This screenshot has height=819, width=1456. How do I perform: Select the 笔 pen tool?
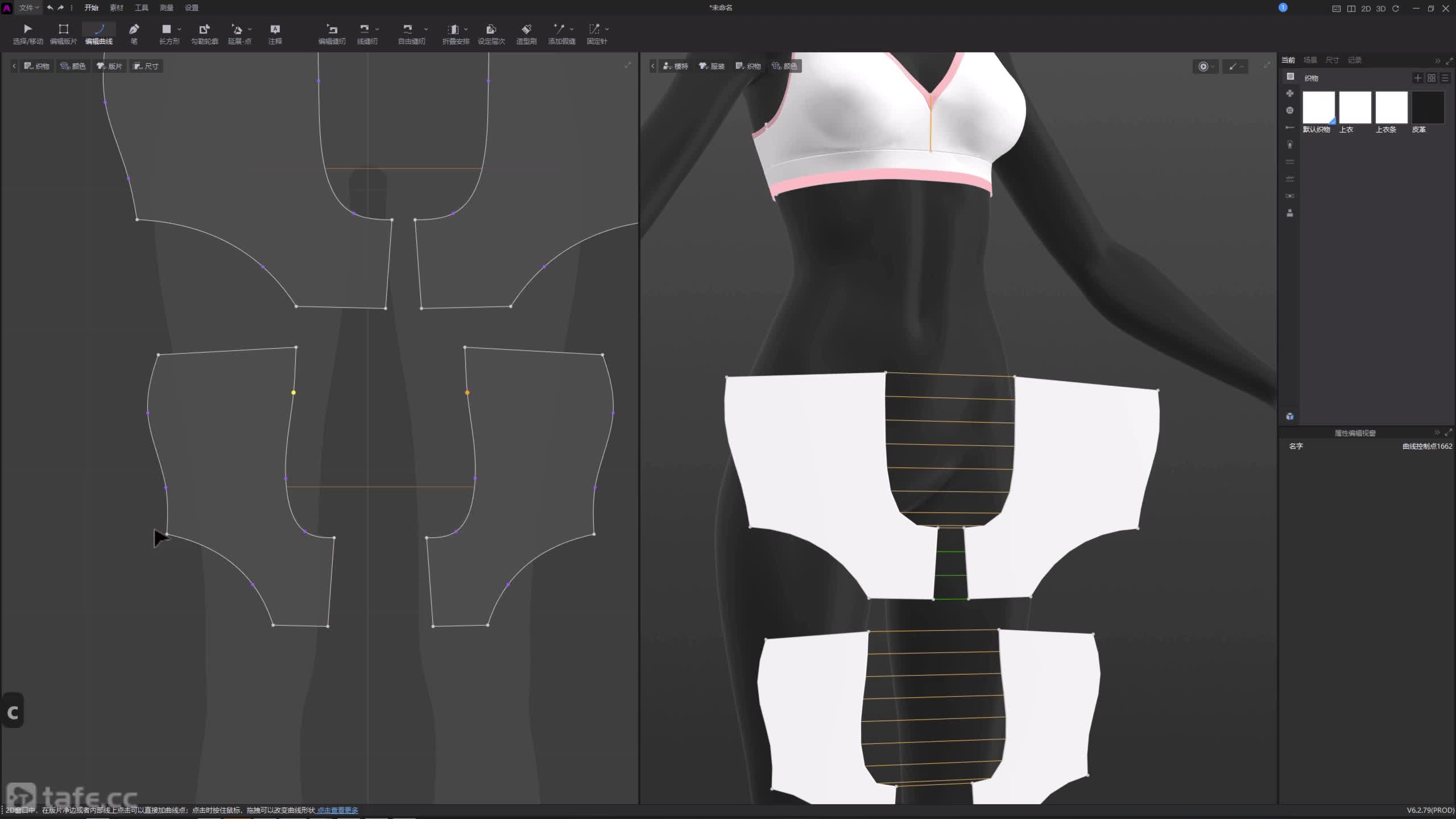[134, 34]
